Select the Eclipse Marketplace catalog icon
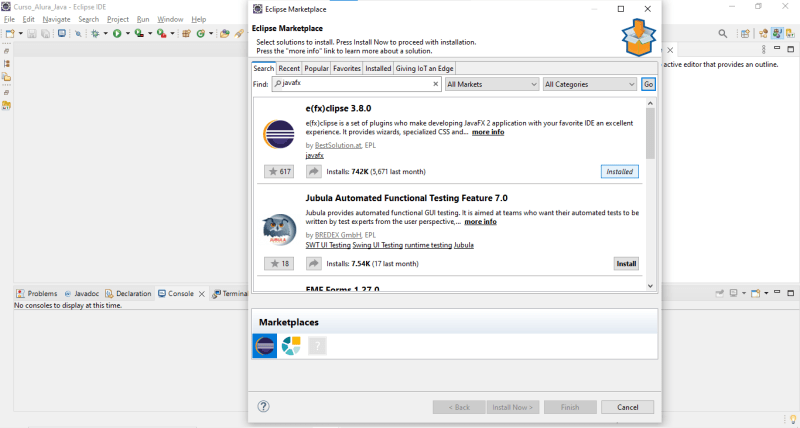This screenshot has height=428, width=800. [265, 346]
